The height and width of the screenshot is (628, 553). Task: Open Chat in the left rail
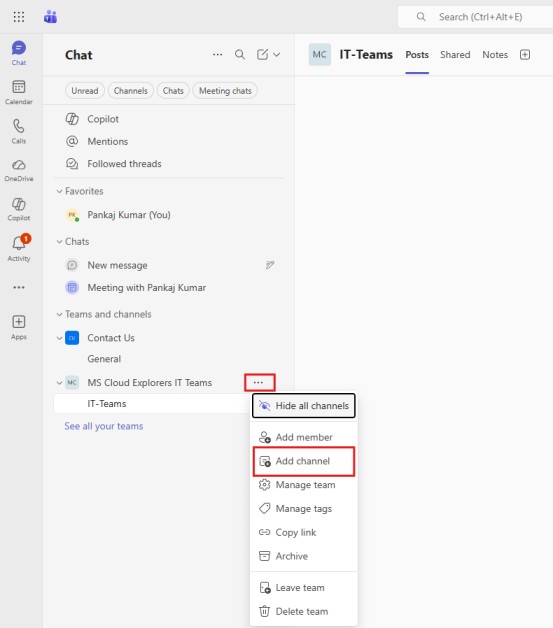point(19,53)
